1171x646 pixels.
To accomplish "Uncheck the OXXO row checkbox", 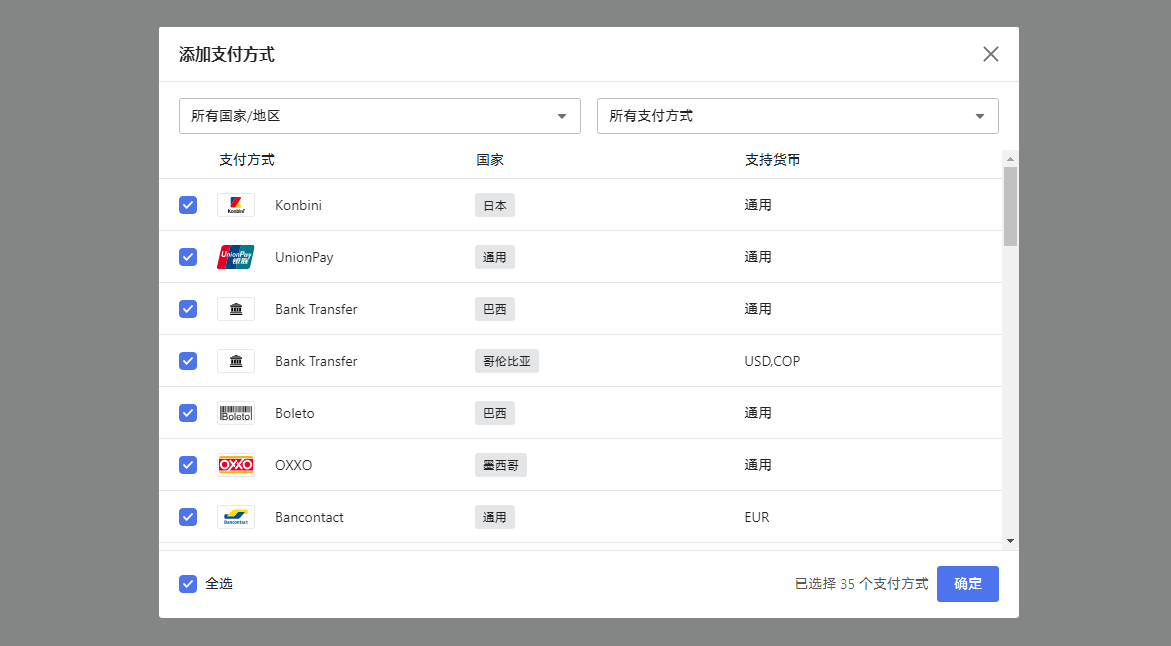I will pos(188,465).
